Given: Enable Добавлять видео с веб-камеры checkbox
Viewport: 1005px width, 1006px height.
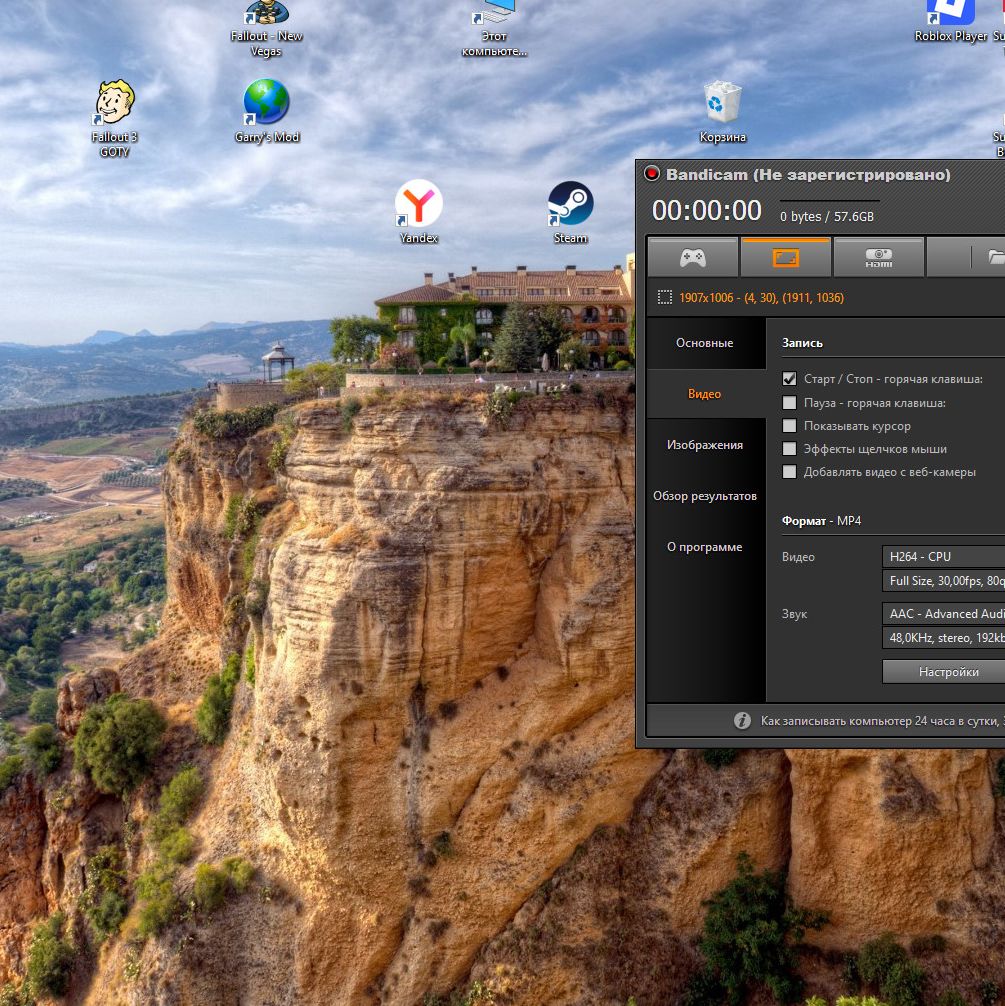Looking at the screenshot, I should click(x=789, y=472).
